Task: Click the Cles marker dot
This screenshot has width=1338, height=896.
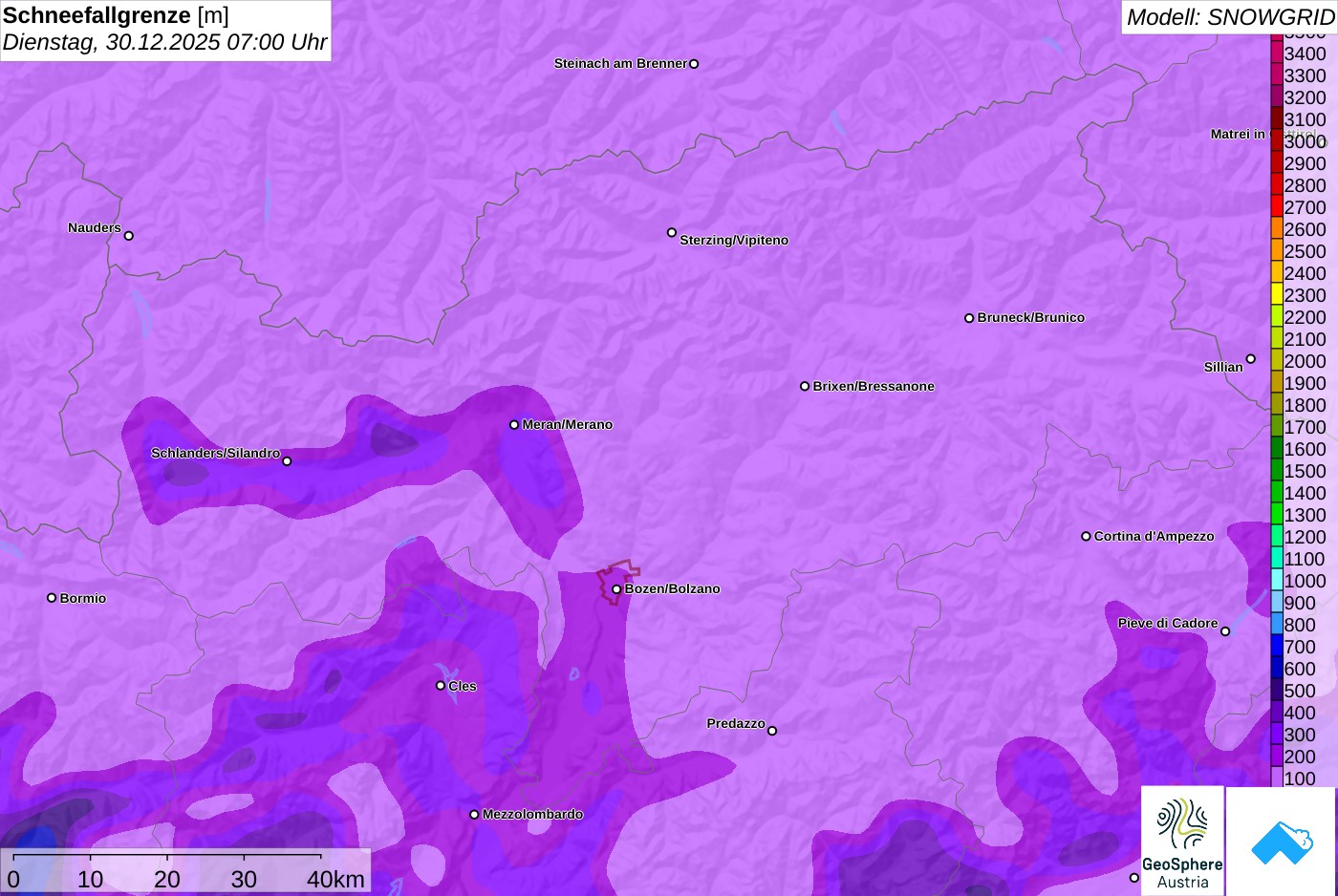Action: tap(441, 685)
